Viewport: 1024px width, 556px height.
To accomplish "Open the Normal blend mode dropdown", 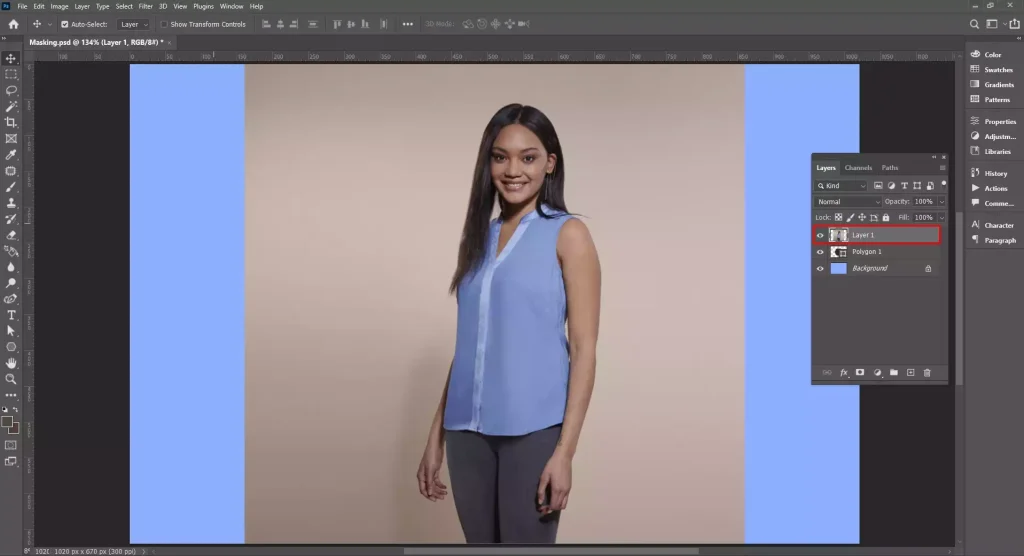I will 848,202.
